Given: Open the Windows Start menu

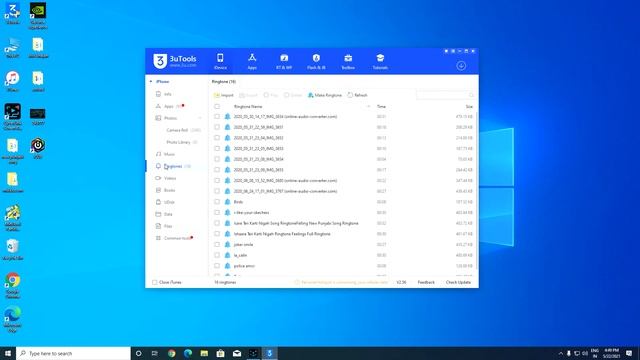Looking at the screenshot, I should 8,353.
